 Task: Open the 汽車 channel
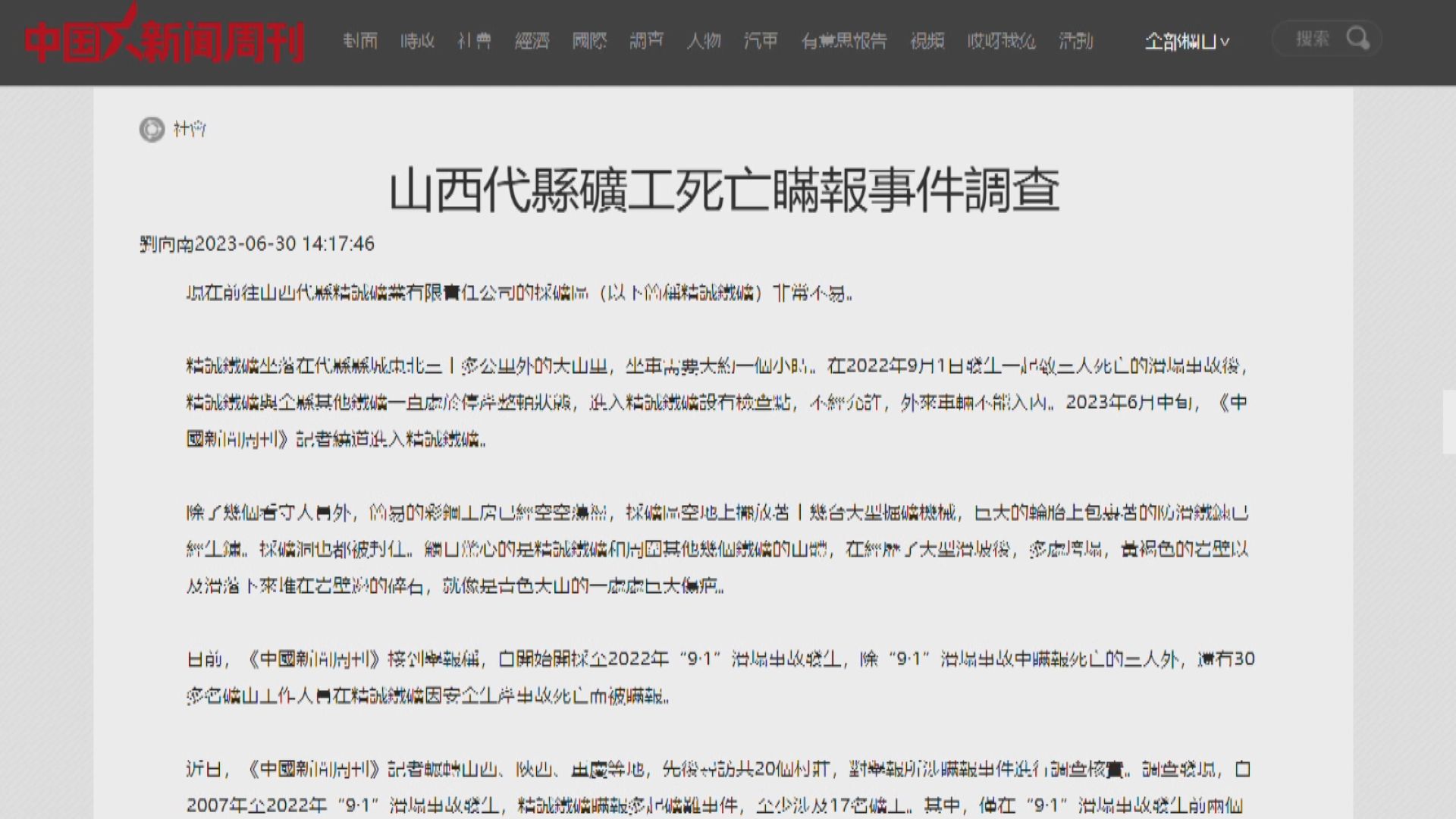761,42
